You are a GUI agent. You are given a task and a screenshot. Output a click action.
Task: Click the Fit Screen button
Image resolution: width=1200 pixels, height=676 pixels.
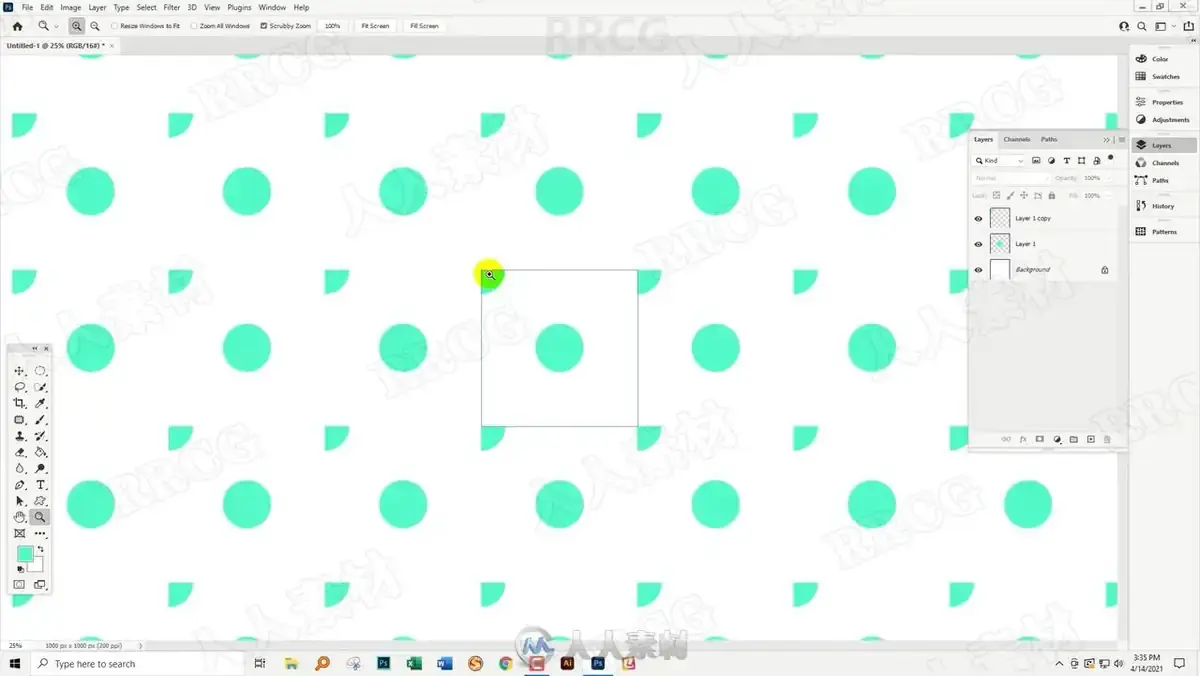pos(375,26)
